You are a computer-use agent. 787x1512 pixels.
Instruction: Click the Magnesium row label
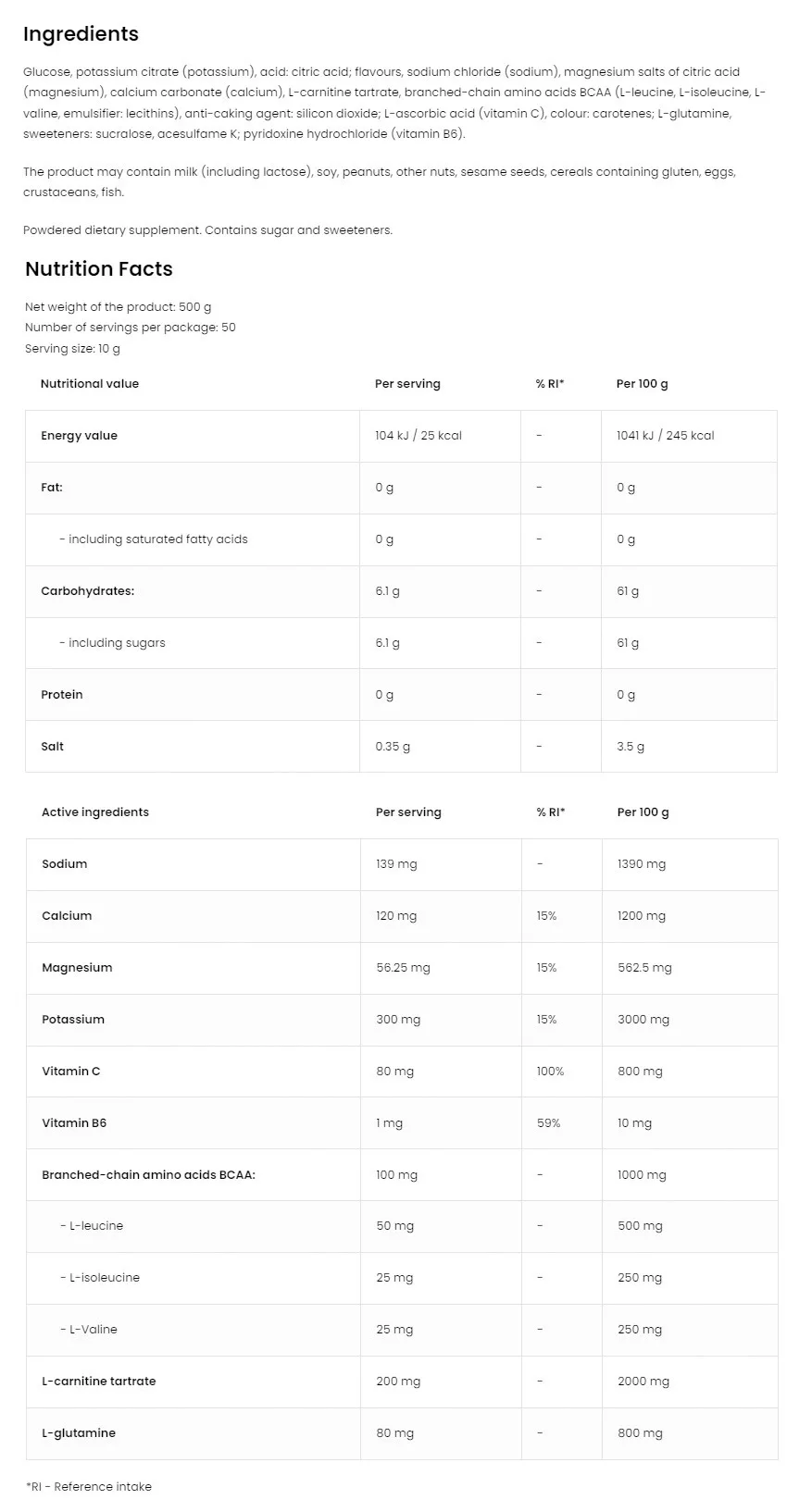(x=77, y=968)
